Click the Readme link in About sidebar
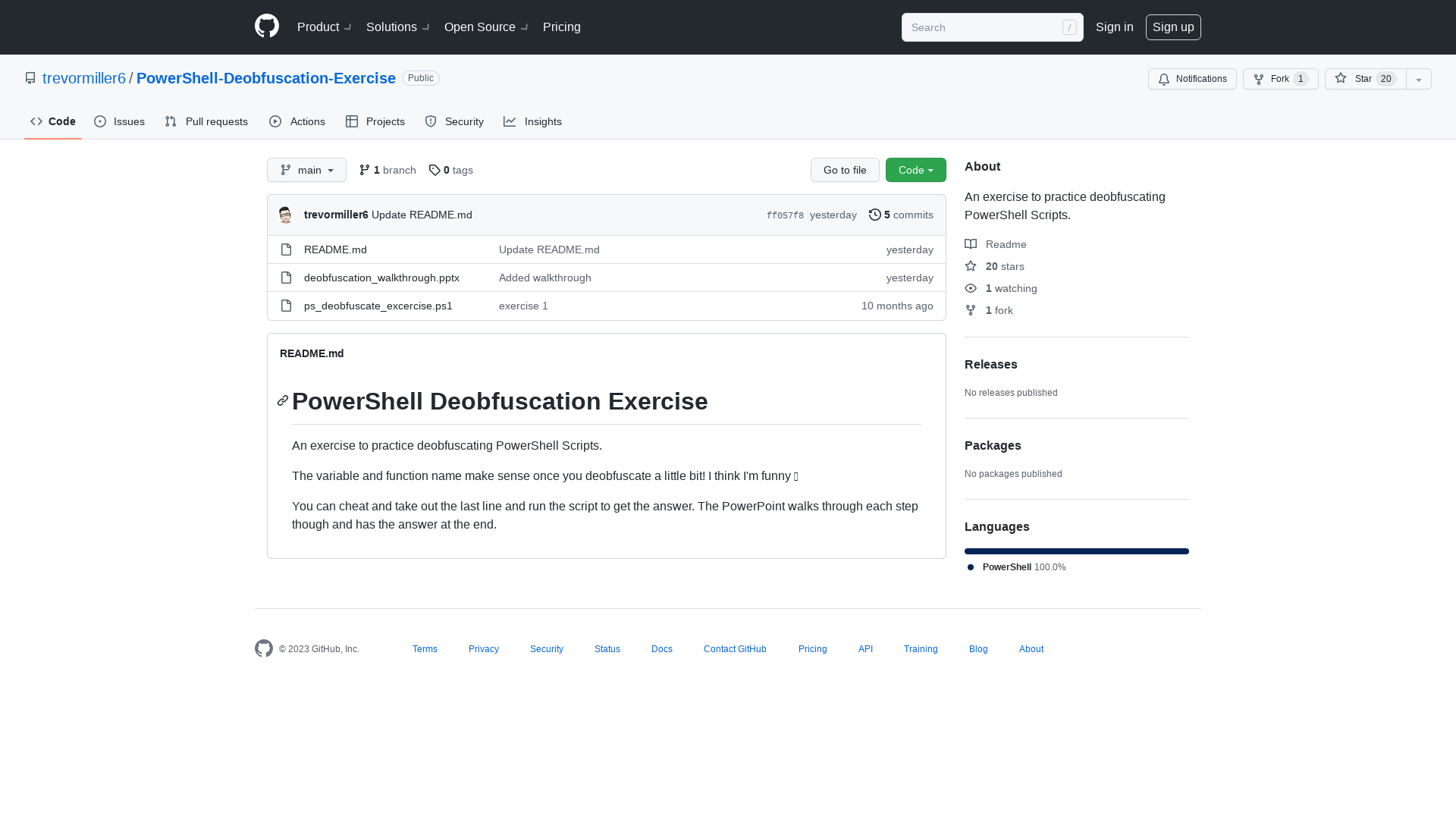This screenshot has width=1456, height=819. [996, 244]
